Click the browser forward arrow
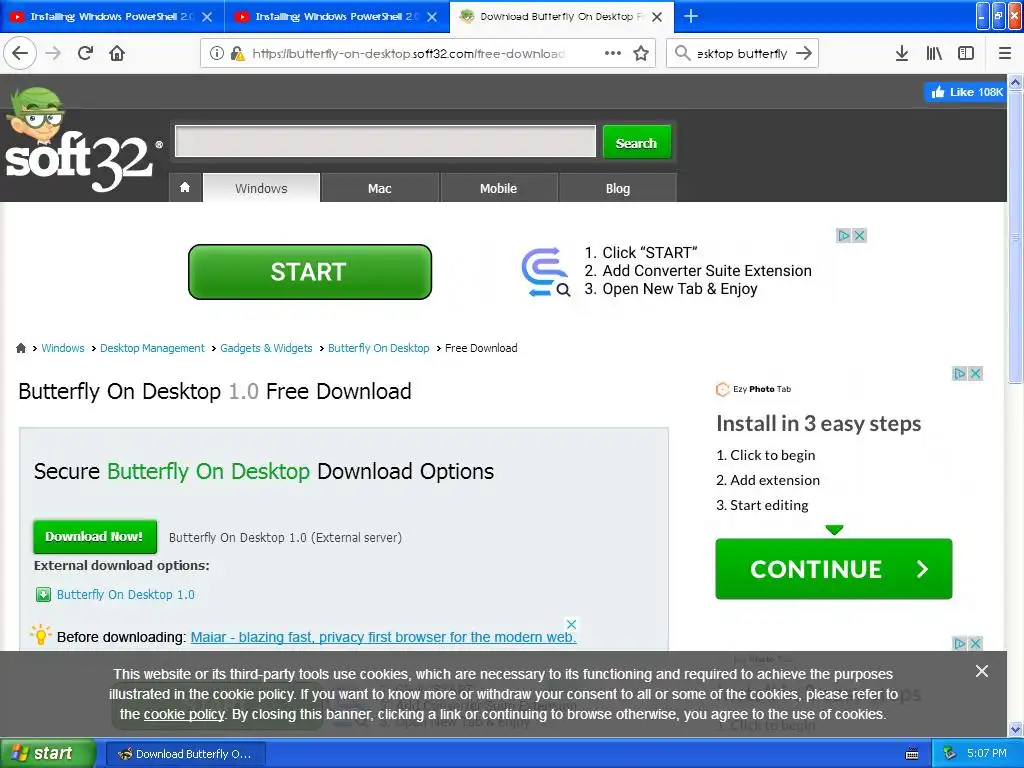Image resolution: width=1024 pixels, height=768 pixels. pyautogui.click(x=54, y=53)
